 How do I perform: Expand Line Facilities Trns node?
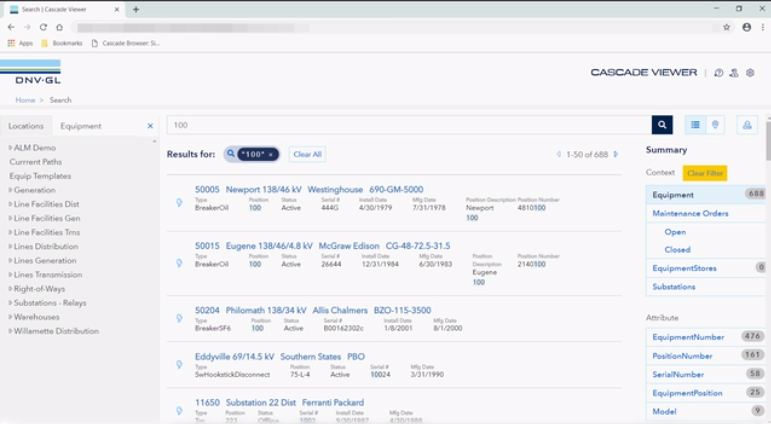[10, 232]
